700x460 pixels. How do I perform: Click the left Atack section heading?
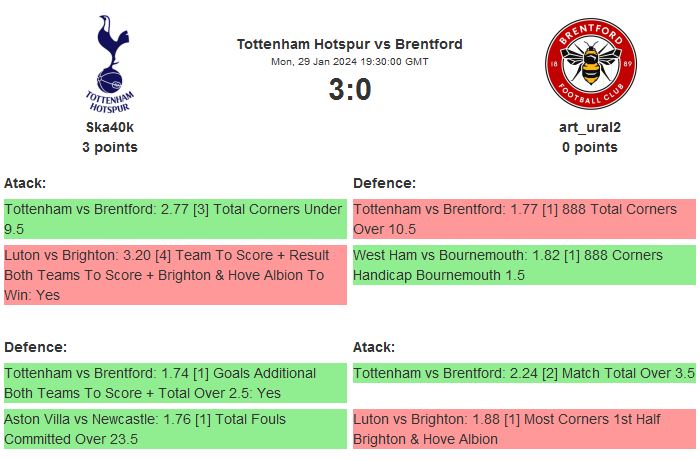(x=25, y=183)
